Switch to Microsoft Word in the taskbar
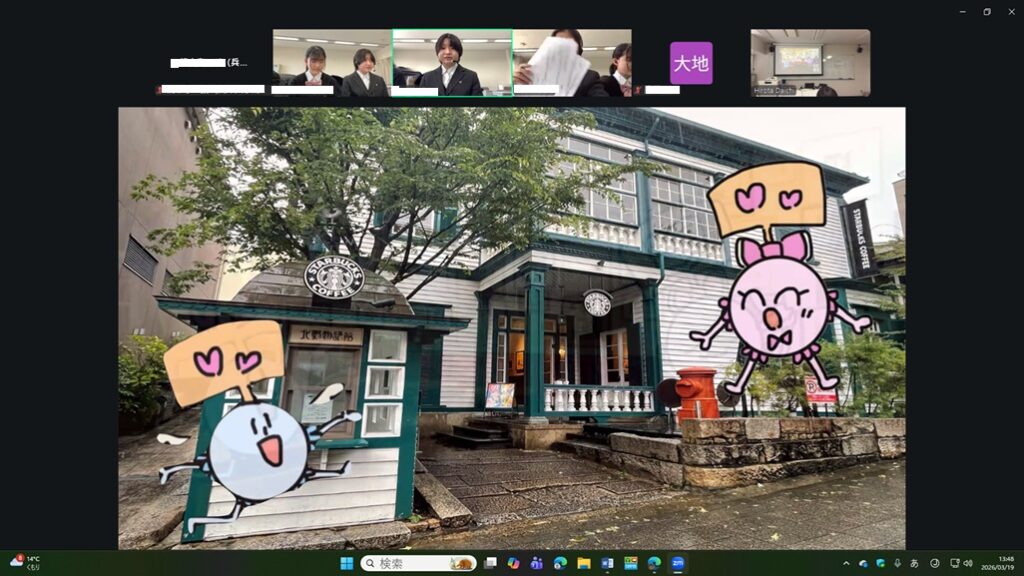The height and width of the screenshot is (576, 1024). pyautogui.click(x=607, y=563)
